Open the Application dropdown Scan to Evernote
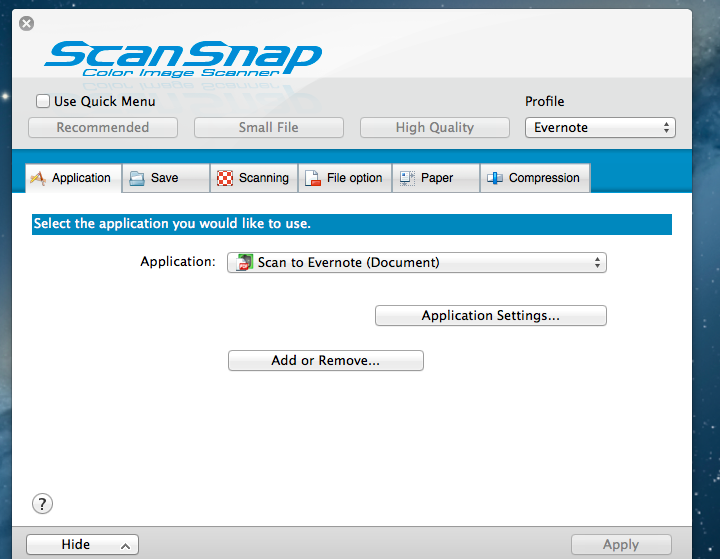 (x=417, y=263)
